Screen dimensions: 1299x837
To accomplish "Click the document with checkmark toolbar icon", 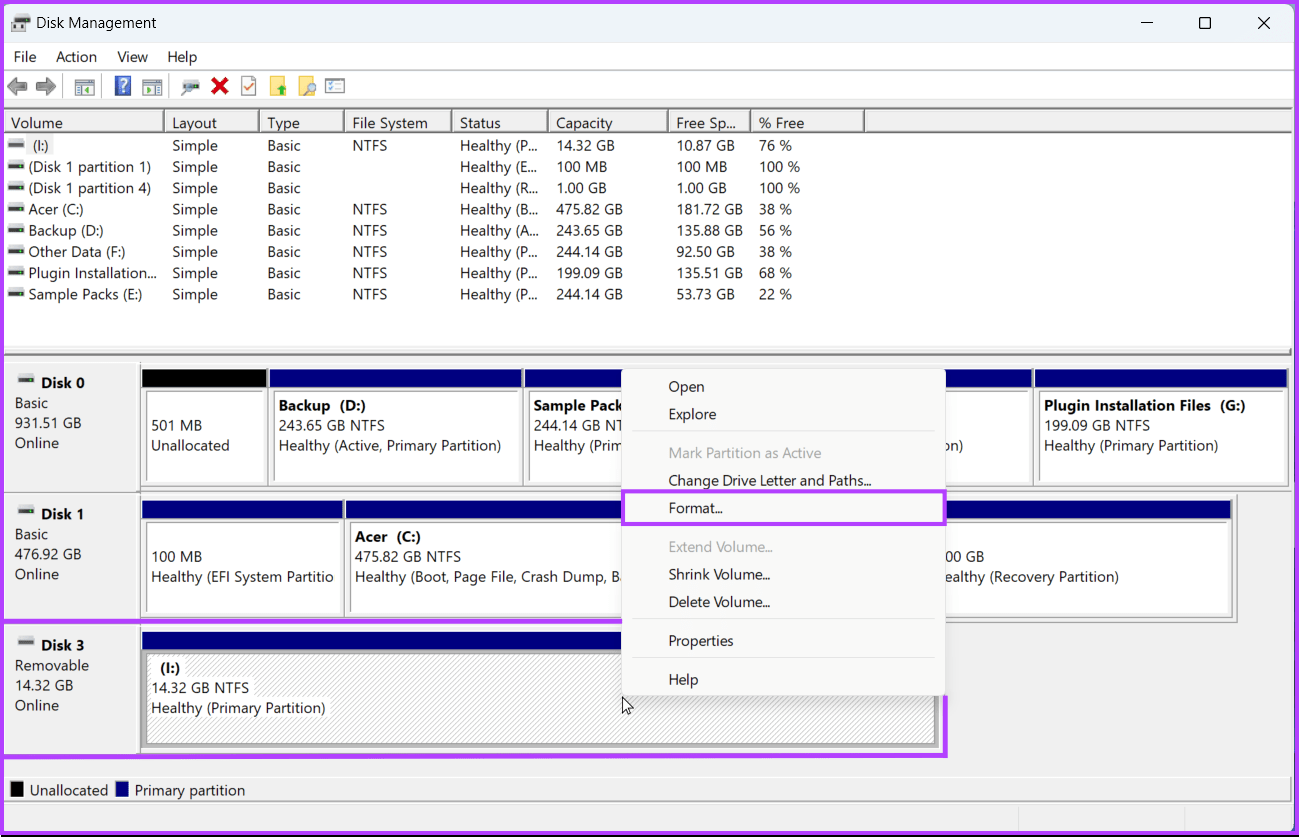I will pos(249,87).
